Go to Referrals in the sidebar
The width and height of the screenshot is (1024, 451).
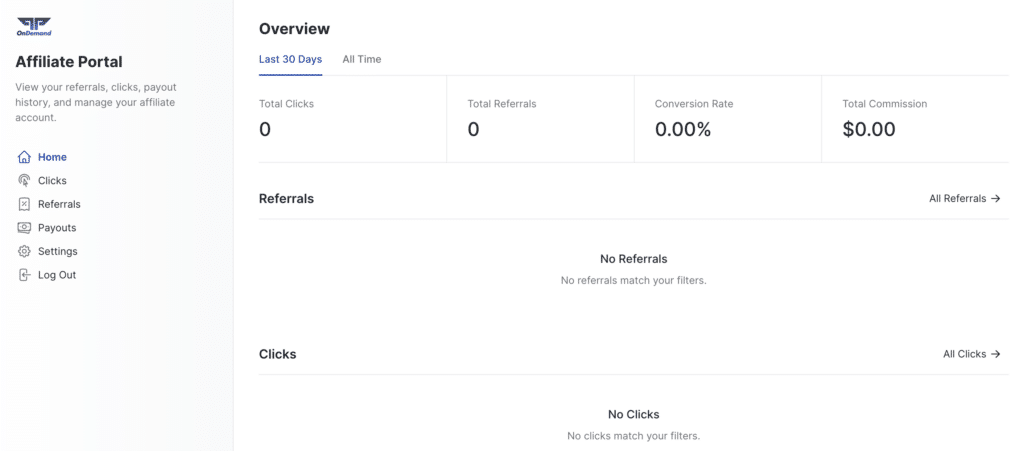point(59,204)
